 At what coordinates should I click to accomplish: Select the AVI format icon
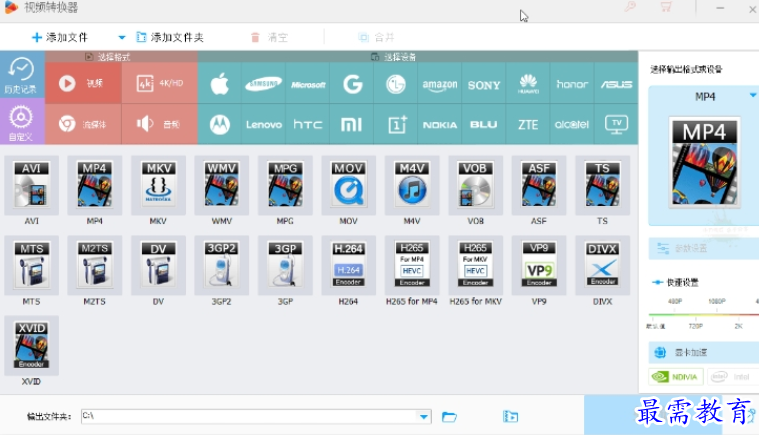tap(31, 185)
